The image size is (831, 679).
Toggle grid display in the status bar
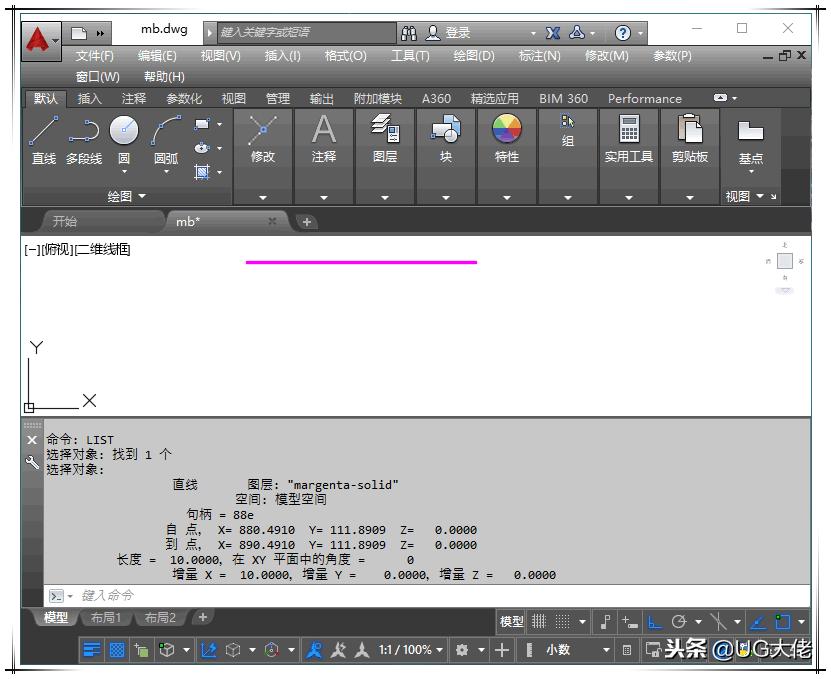point(537,621)
